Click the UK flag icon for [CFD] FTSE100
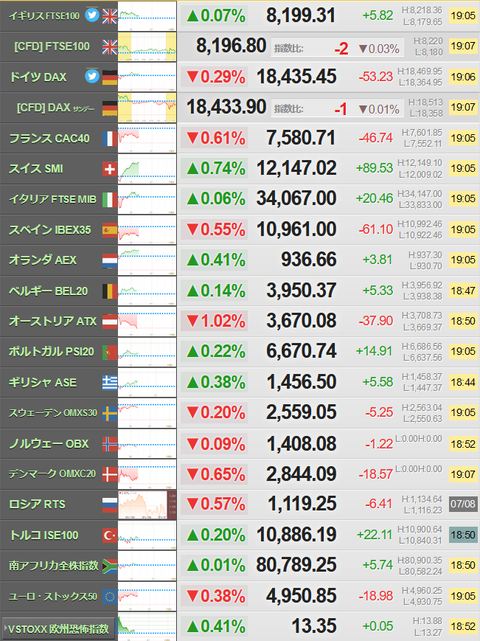Image resolution: width=480 pixels, height=641 pixels. point(110,47)
